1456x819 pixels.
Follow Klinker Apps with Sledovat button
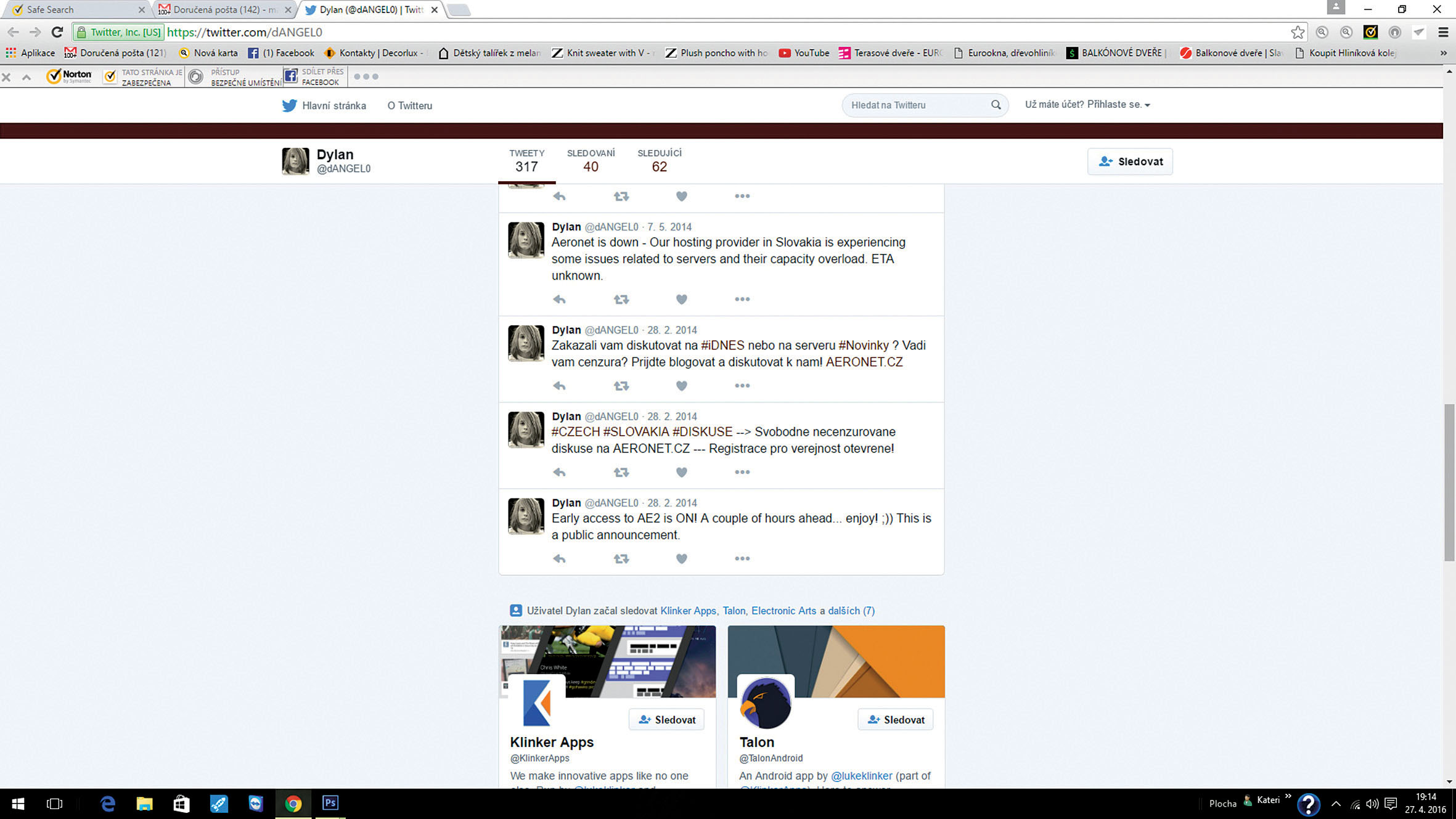point(666,719)
